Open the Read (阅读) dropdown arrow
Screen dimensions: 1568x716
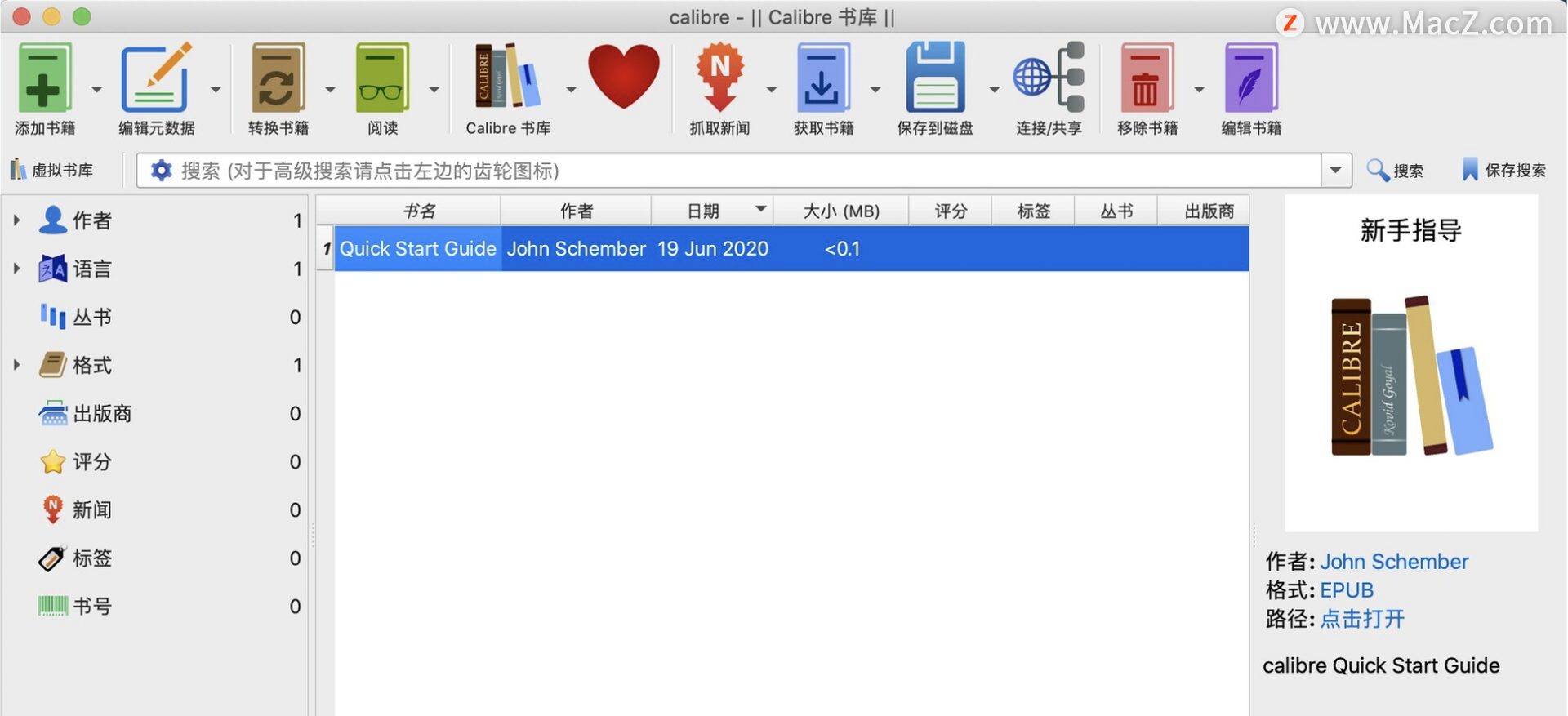click(x=434, y=89)
